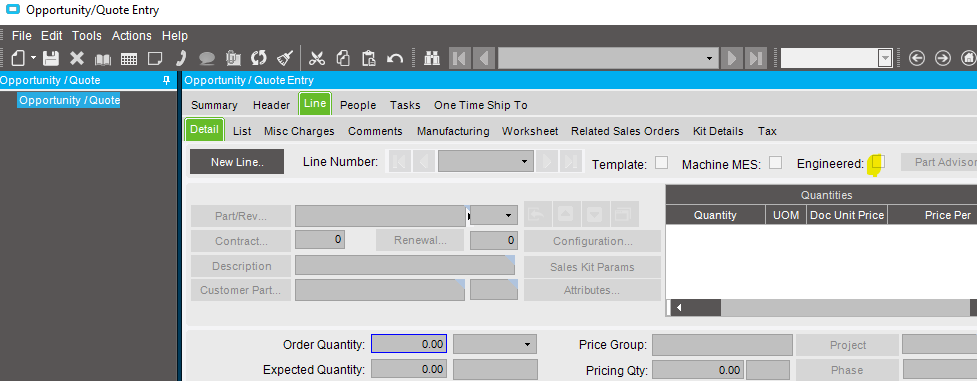Click the Save floppy disk icon
This screenshot has width=977, height=381.
point(50,59)
